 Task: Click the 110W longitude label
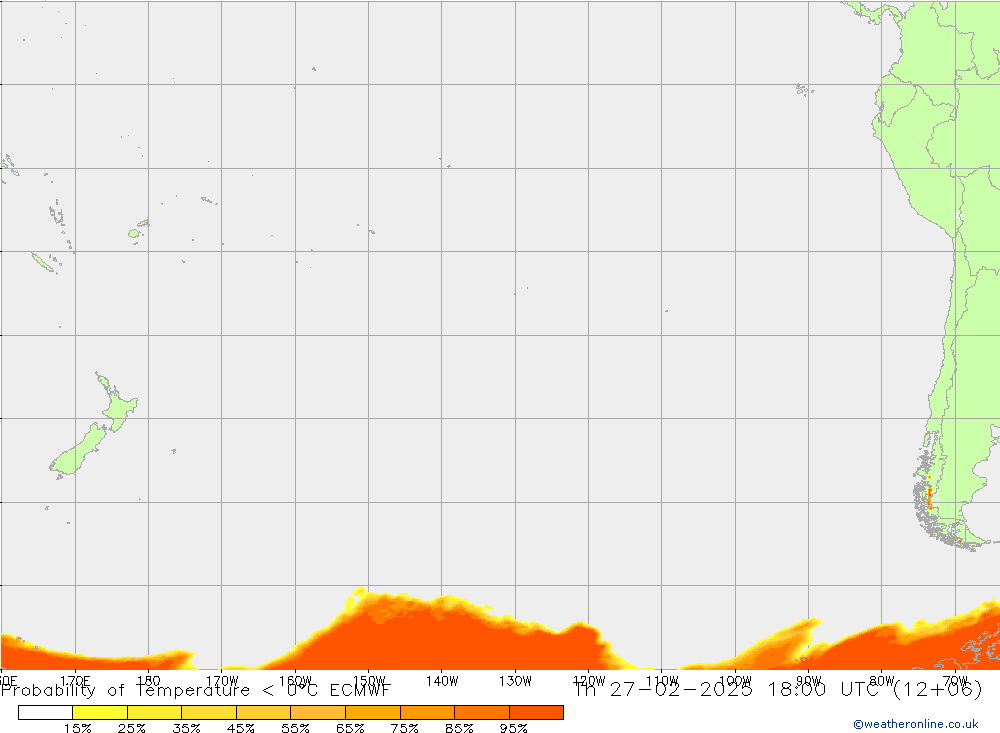click(662, 681)
